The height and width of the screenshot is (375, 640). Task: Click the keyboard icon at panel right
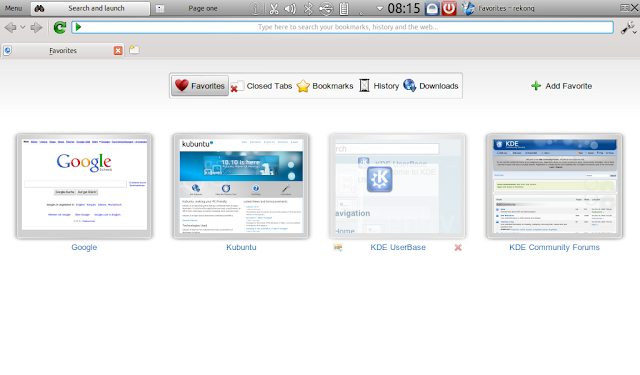[x=625, y=8]
